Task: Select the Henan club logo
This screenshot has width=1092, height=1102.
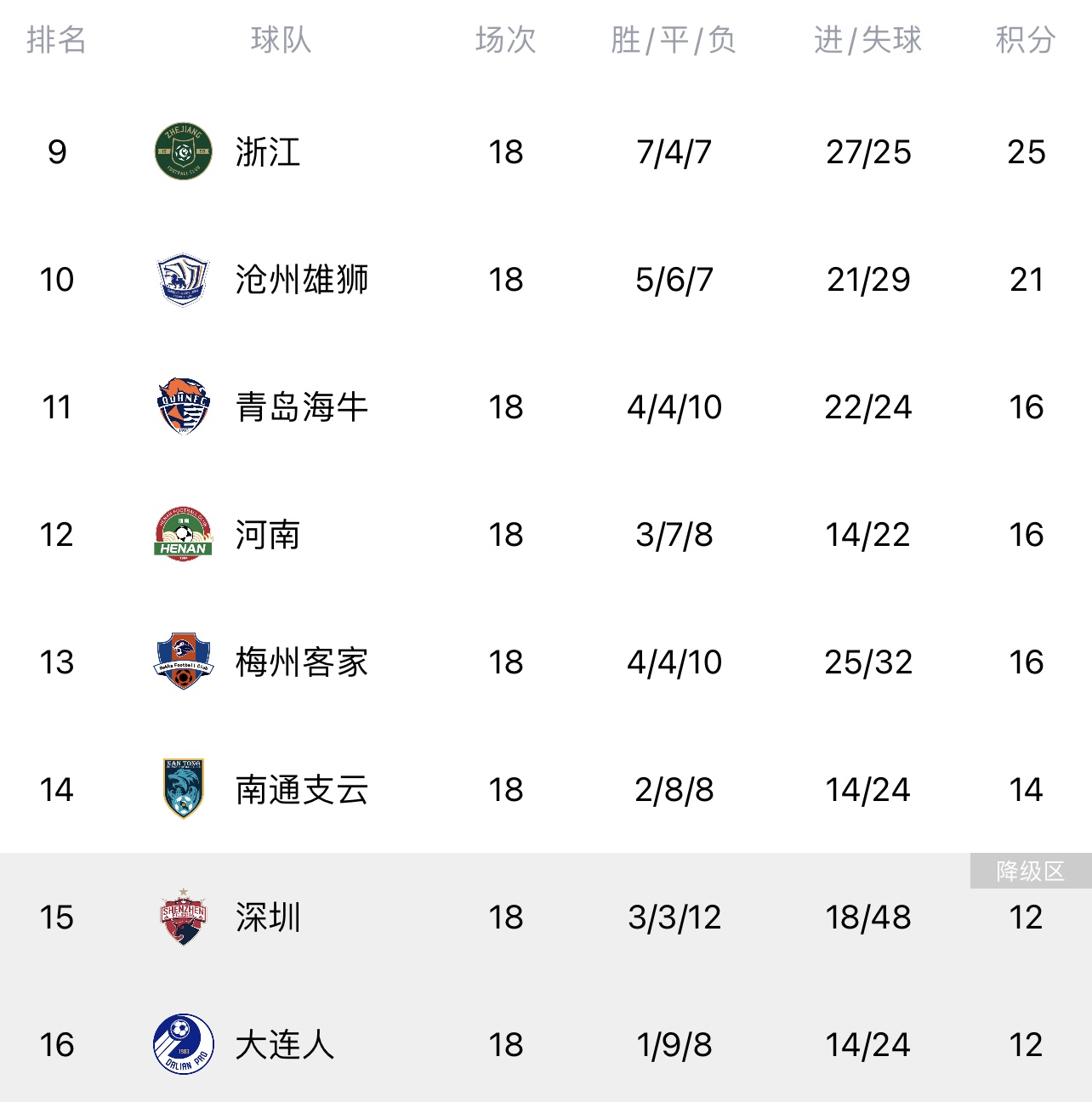Action: click(x=183, y=534)
